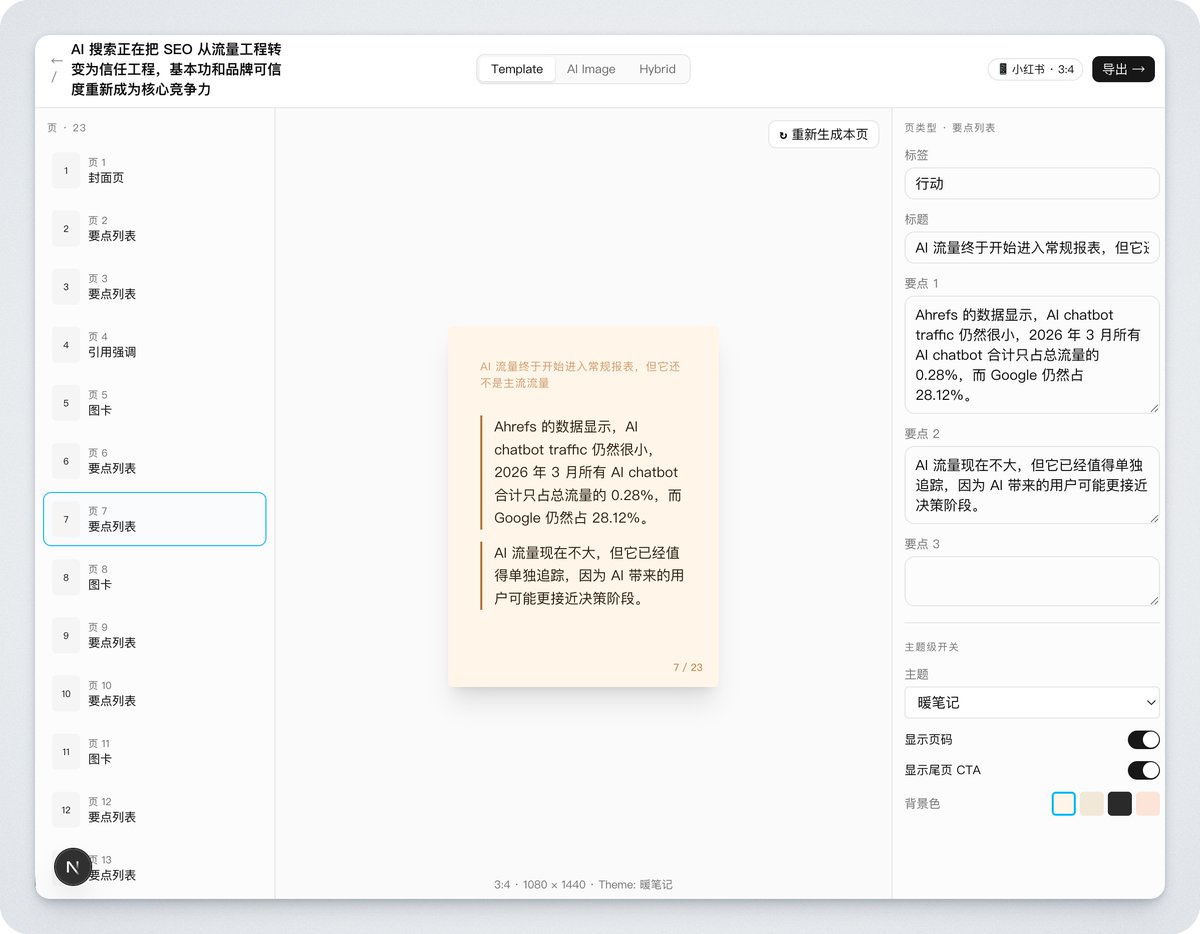1200x934 pixels.
Task: Click the 标签 input containing 行动
Action: tap(1032, 184)
